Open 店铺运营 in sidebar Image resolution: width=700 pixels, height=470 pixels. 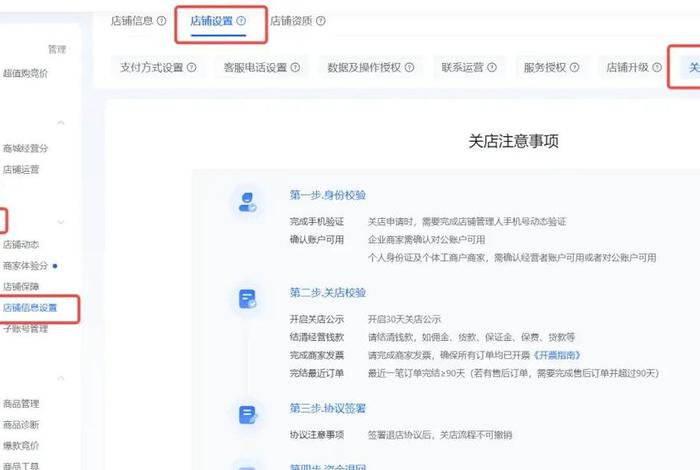21,170
